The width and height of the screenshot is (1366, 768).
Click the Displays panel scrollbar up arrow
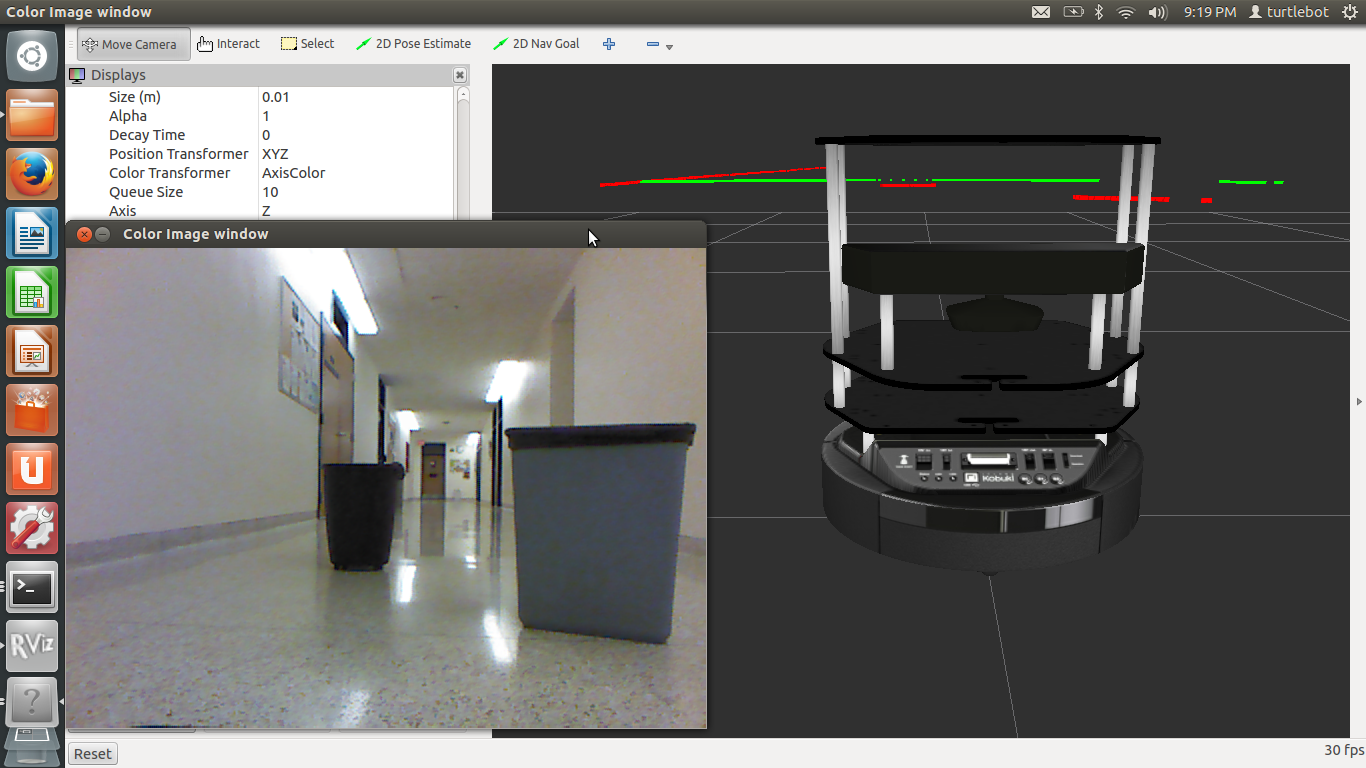pos(463,95)
